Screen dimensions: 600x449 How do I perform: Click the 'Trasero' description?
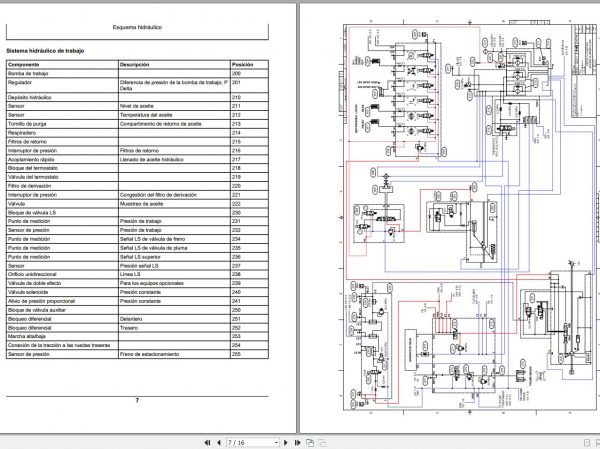click(129, 328)
